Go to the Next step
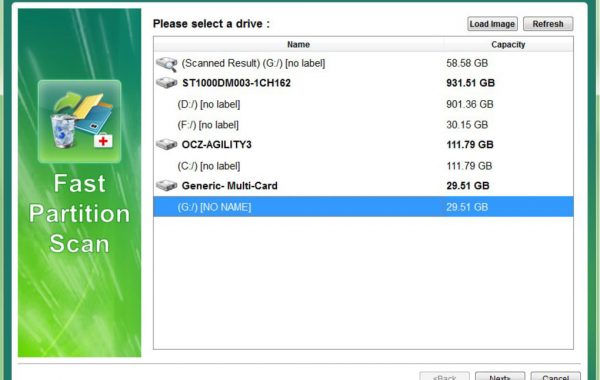Image resolution: width=600 pixels, height=380 pixels. point(500,376)
